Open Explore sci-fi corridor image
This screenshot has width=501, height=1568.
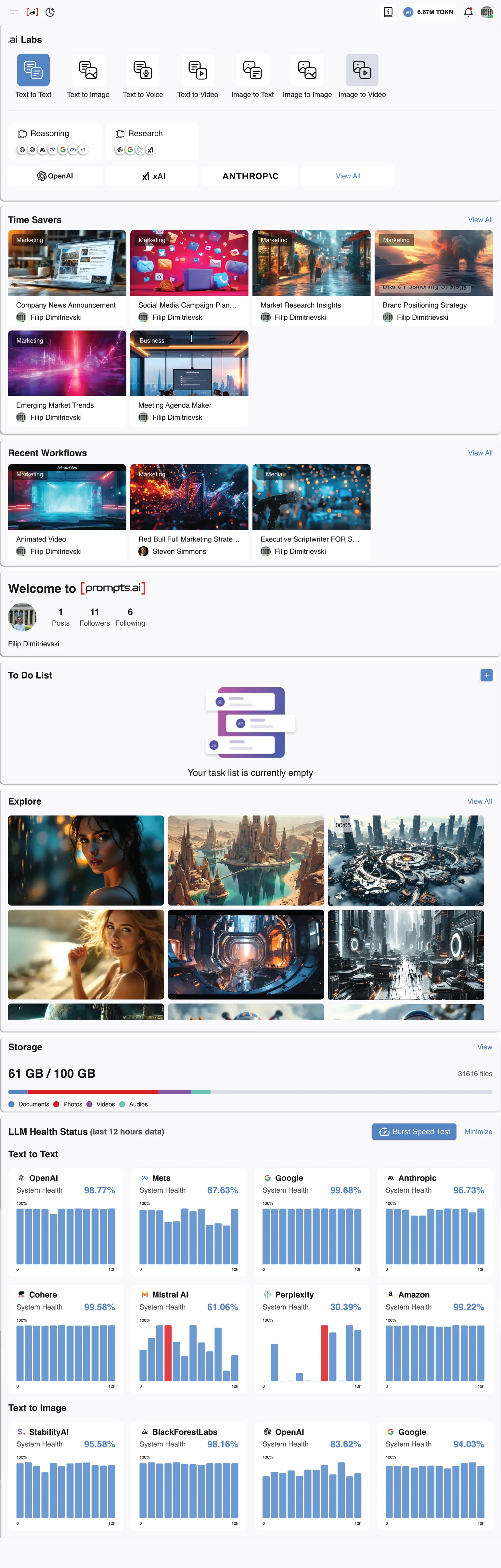coord(246,954)
